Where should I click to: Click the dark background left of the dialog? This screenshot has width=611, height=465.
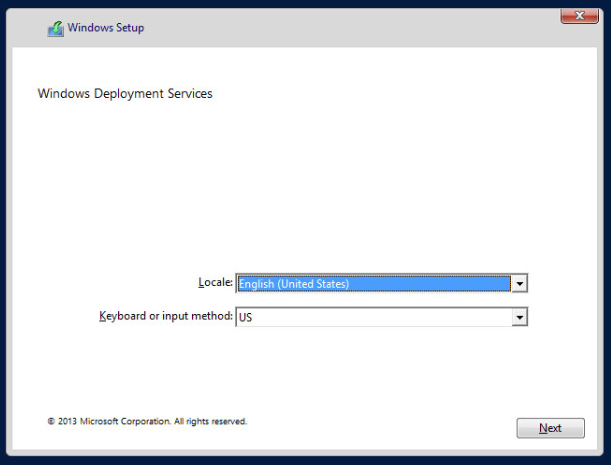[5, 230]
